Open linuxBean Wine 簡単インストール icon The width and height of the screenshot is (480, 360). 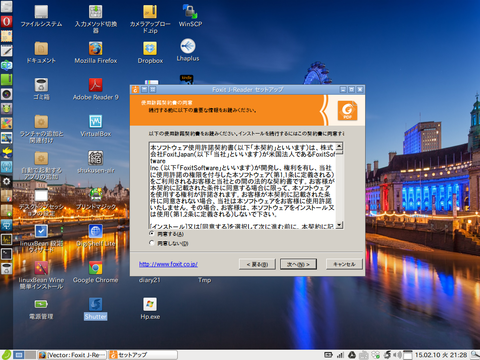coord(41,275)
